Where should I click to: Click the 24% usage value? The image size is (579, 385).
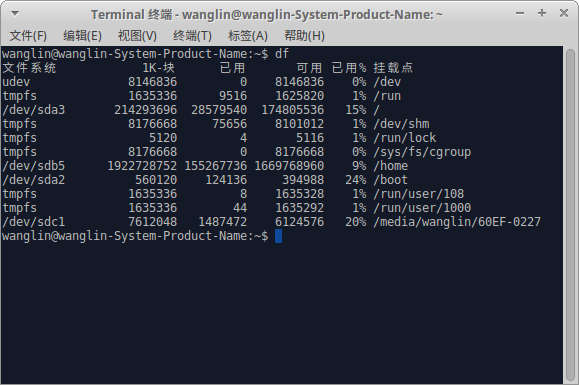(x=356, y=180)
